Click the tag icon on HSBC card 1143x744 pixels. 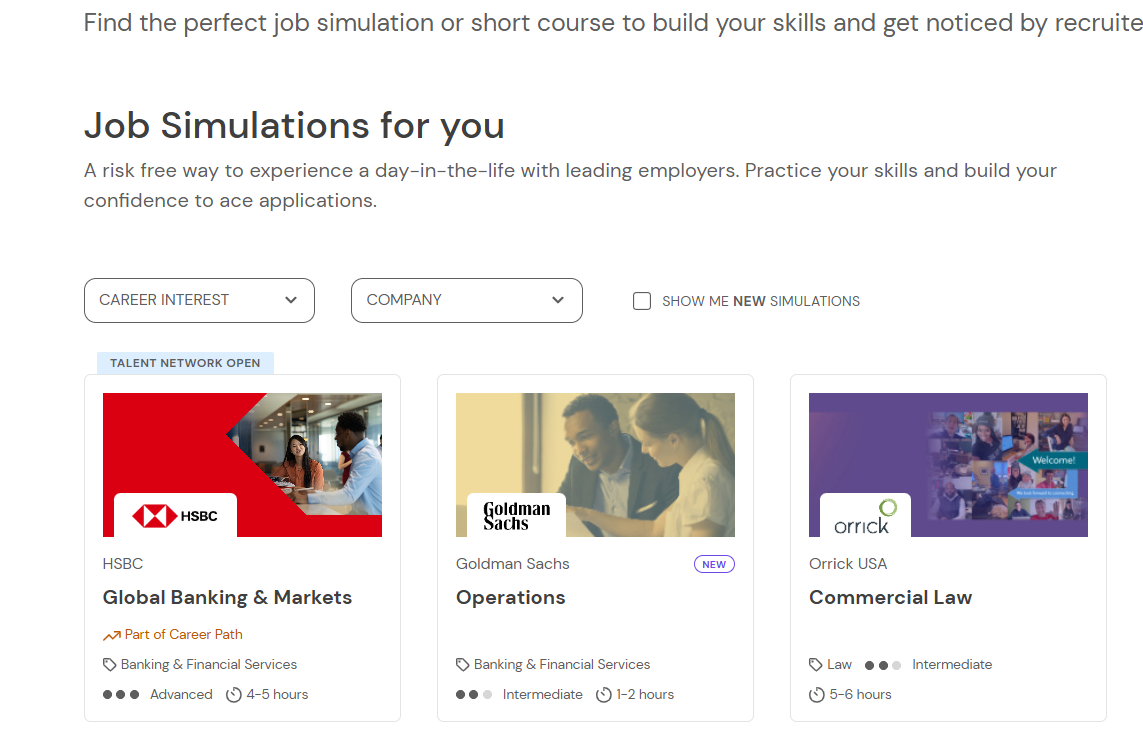(110, 665)
